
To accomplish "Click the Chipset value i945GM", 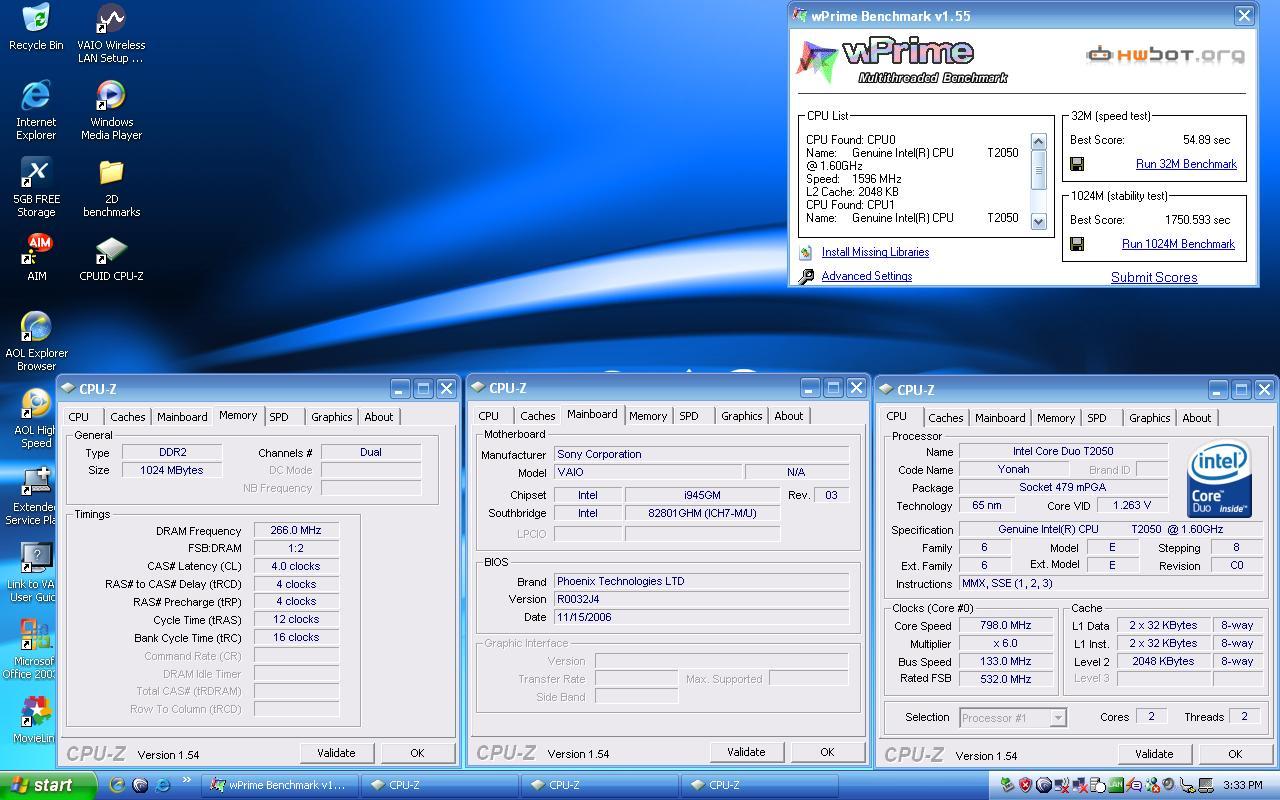I will (702, 495).
